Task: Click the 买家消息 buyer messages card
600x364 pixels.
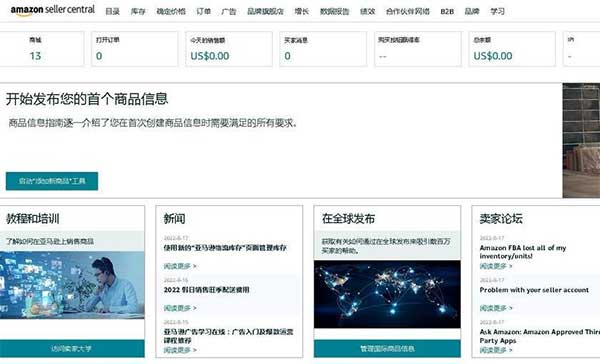Action: [323, 49]
